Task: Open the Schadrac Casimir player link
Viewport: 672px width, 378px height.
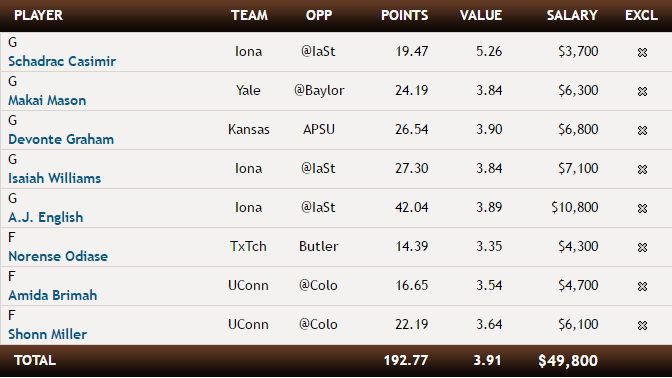Action: [x=62, y=61]
